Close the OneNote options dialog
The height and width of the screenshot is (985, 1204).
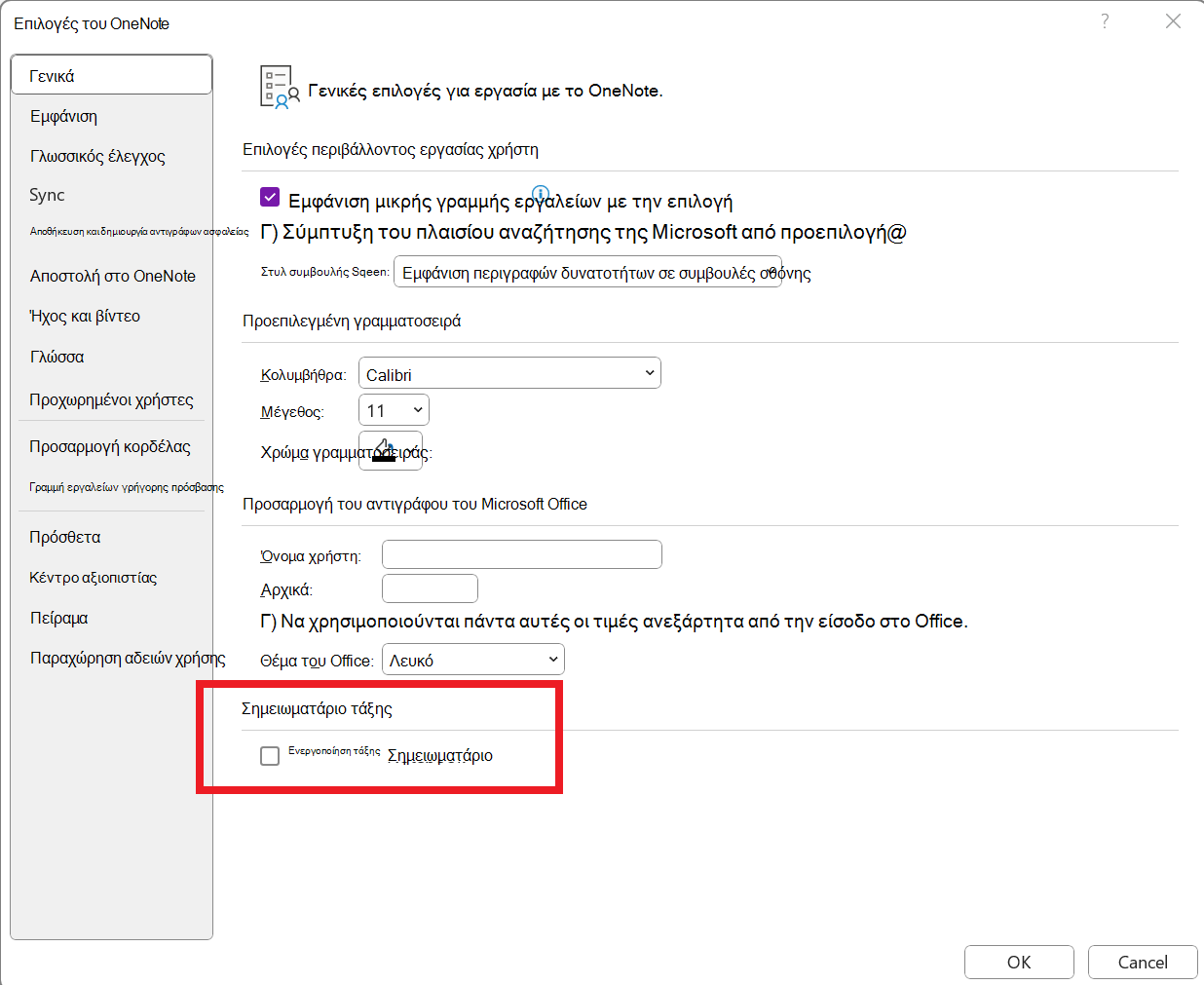coord(1173,21)
